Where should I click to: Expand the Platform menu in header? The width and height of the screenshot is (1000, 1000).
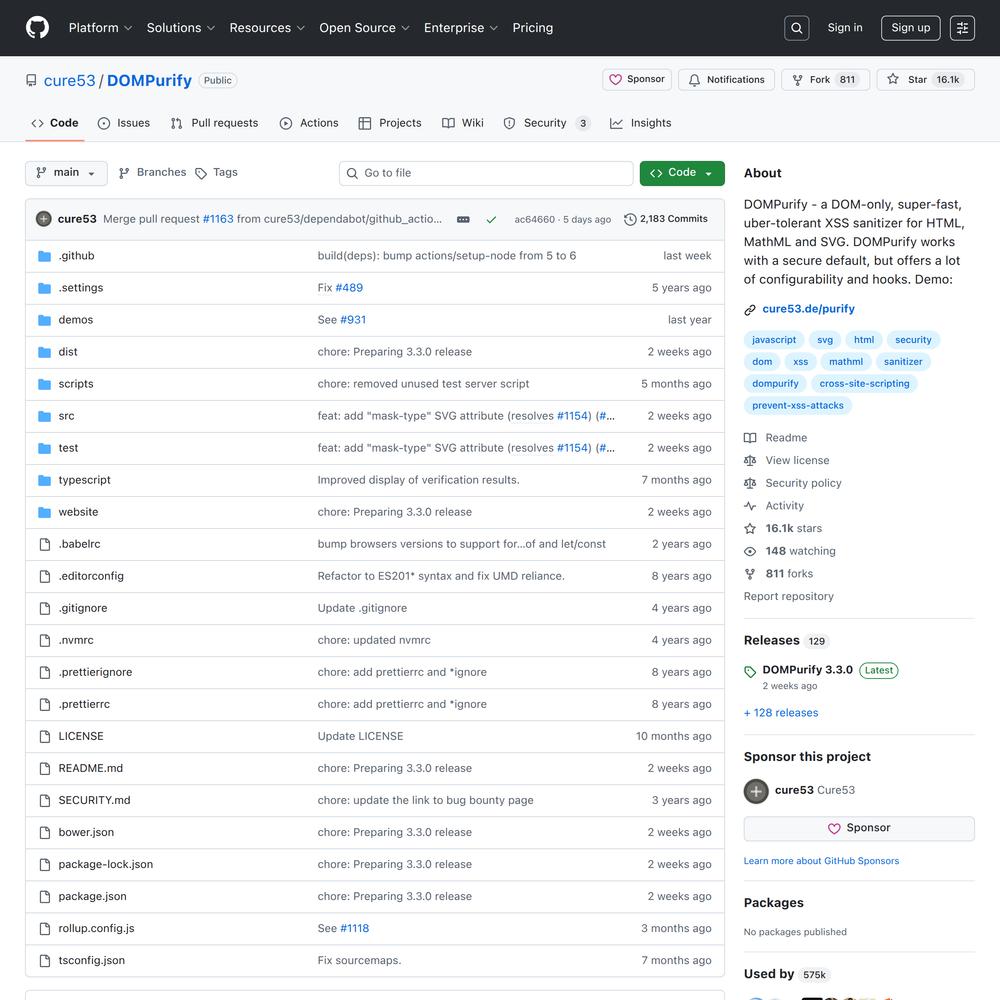point(100,28)
